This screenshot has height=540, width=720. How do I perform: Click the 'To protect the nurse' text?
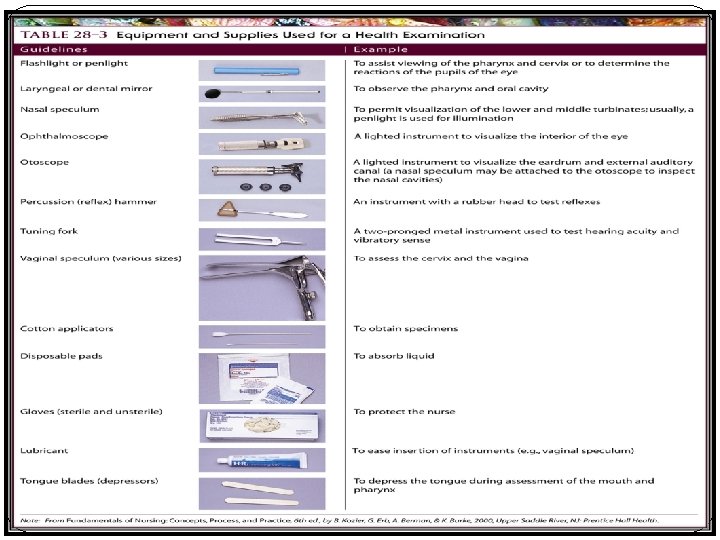coord(404,412)
